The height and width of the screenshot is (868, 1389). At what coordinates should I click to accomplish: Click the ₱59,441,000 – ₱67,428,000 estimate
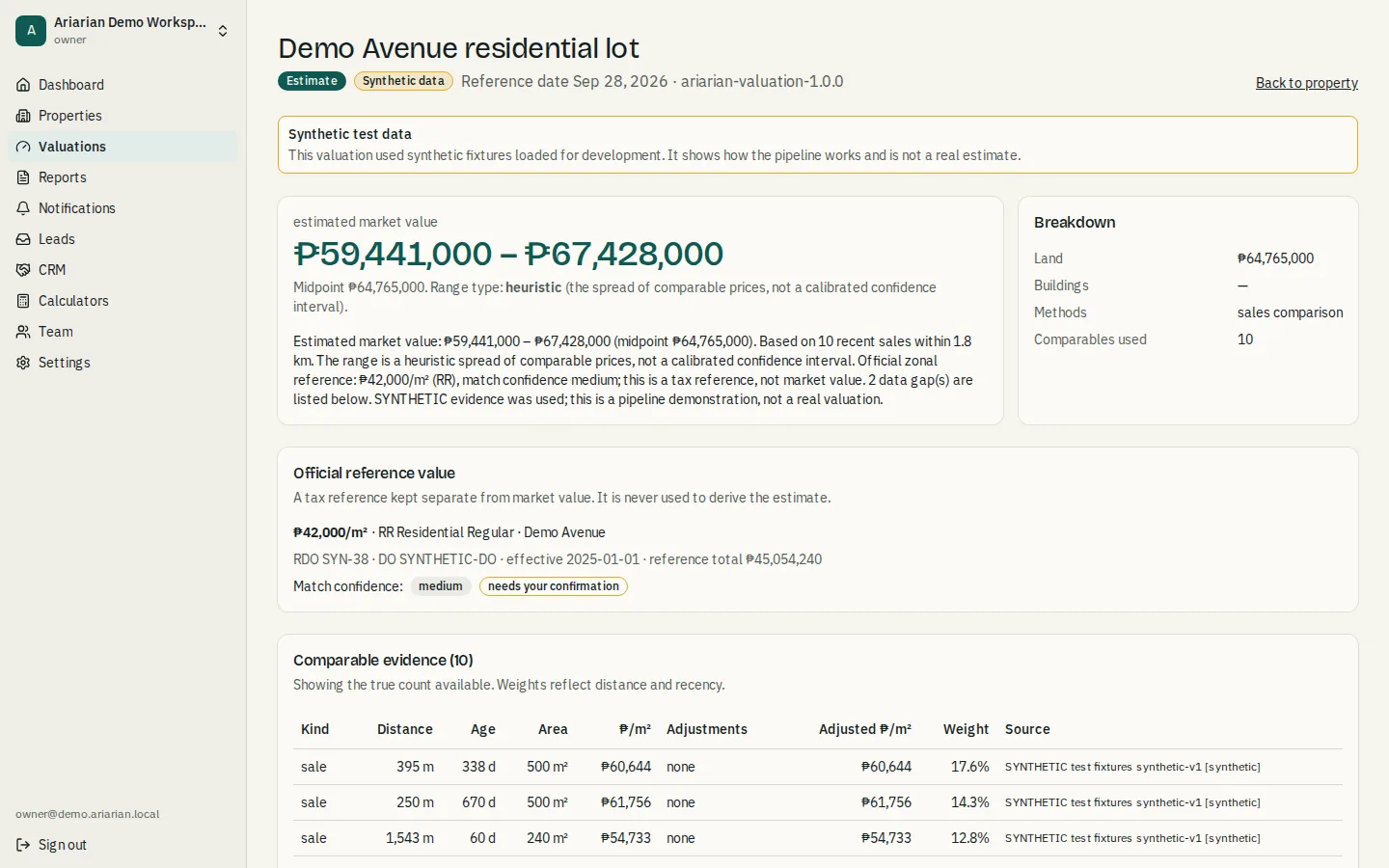pos(508,254)
